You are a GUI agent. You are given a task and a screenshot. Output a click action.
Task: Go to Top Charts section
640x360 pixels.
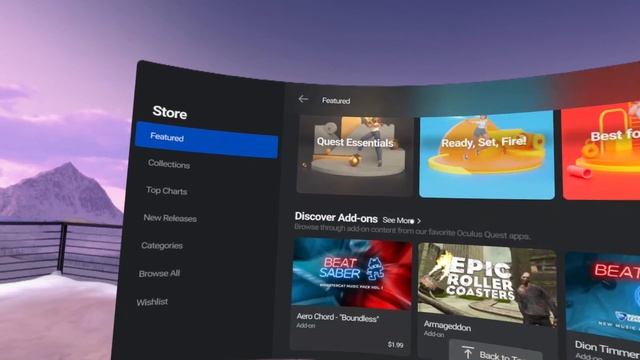click(x=167, y=191)
